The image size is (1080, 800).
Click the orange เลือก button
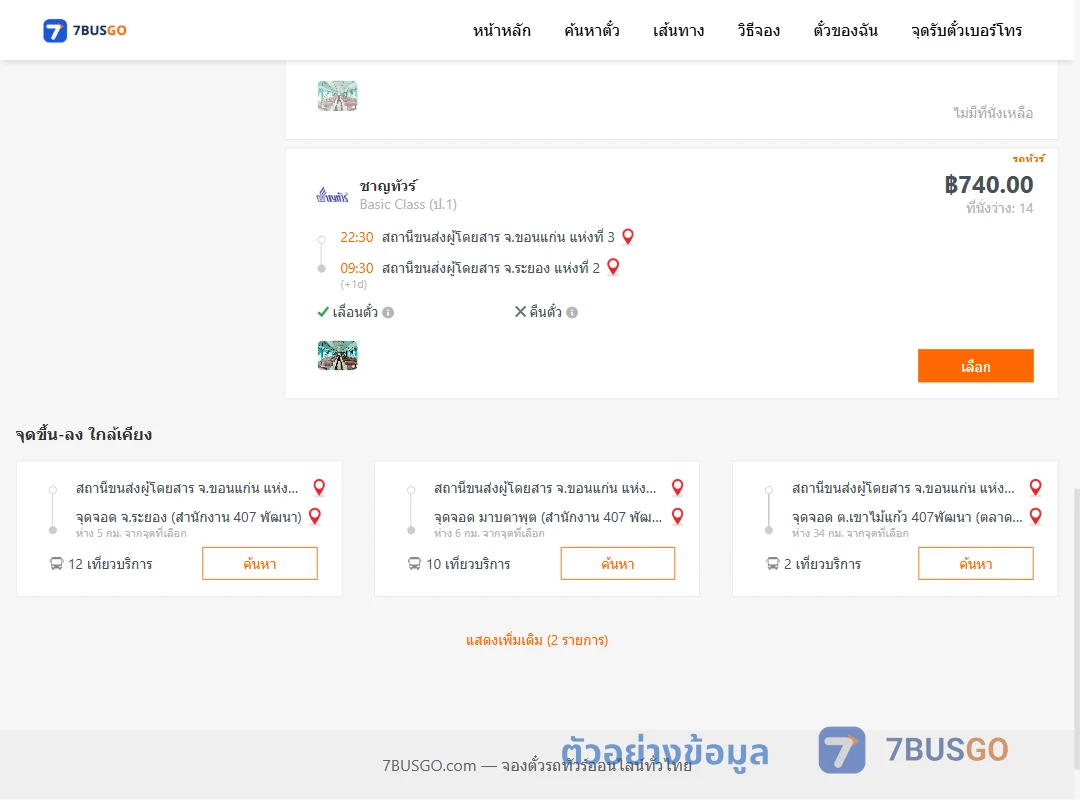975,366
